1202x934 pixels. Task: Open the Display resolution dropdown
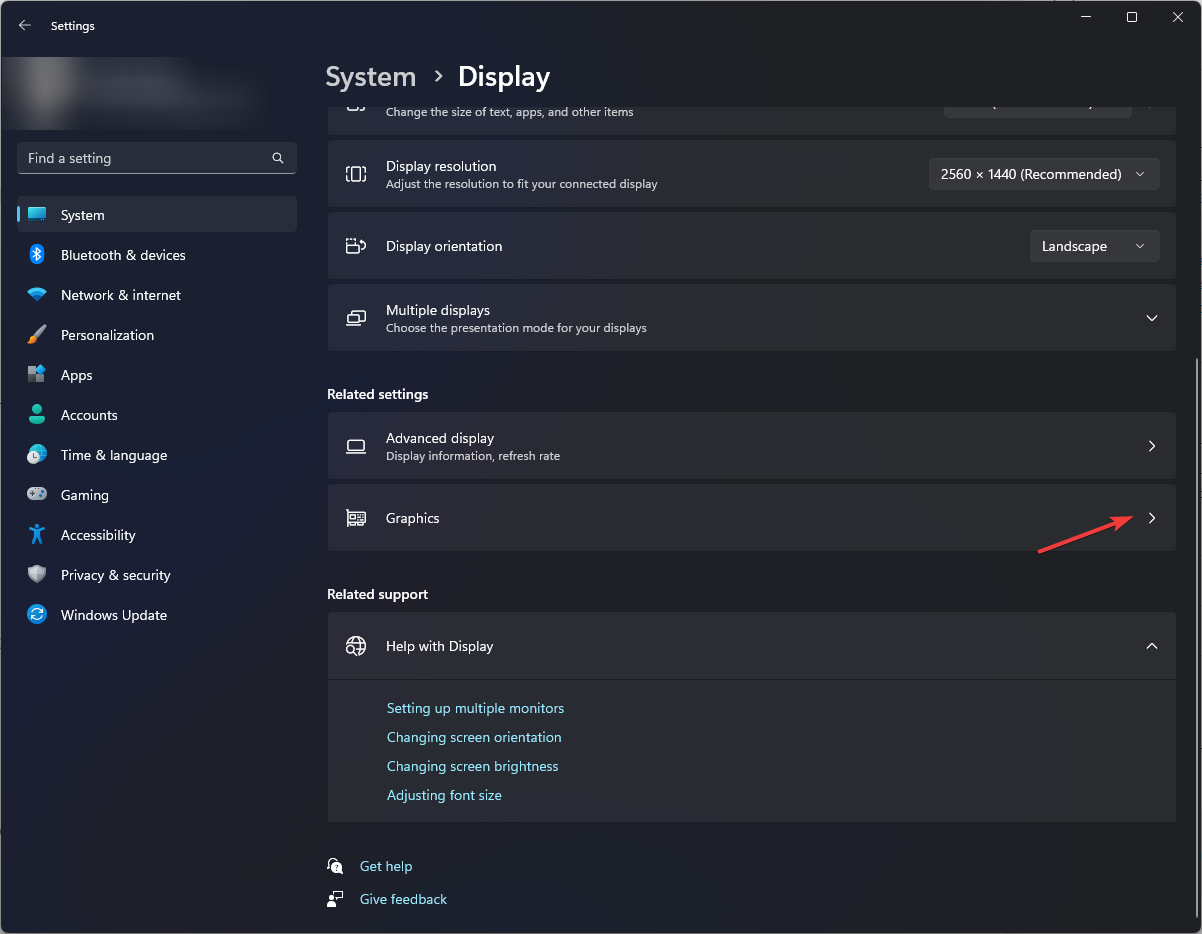pos(1043,173)
